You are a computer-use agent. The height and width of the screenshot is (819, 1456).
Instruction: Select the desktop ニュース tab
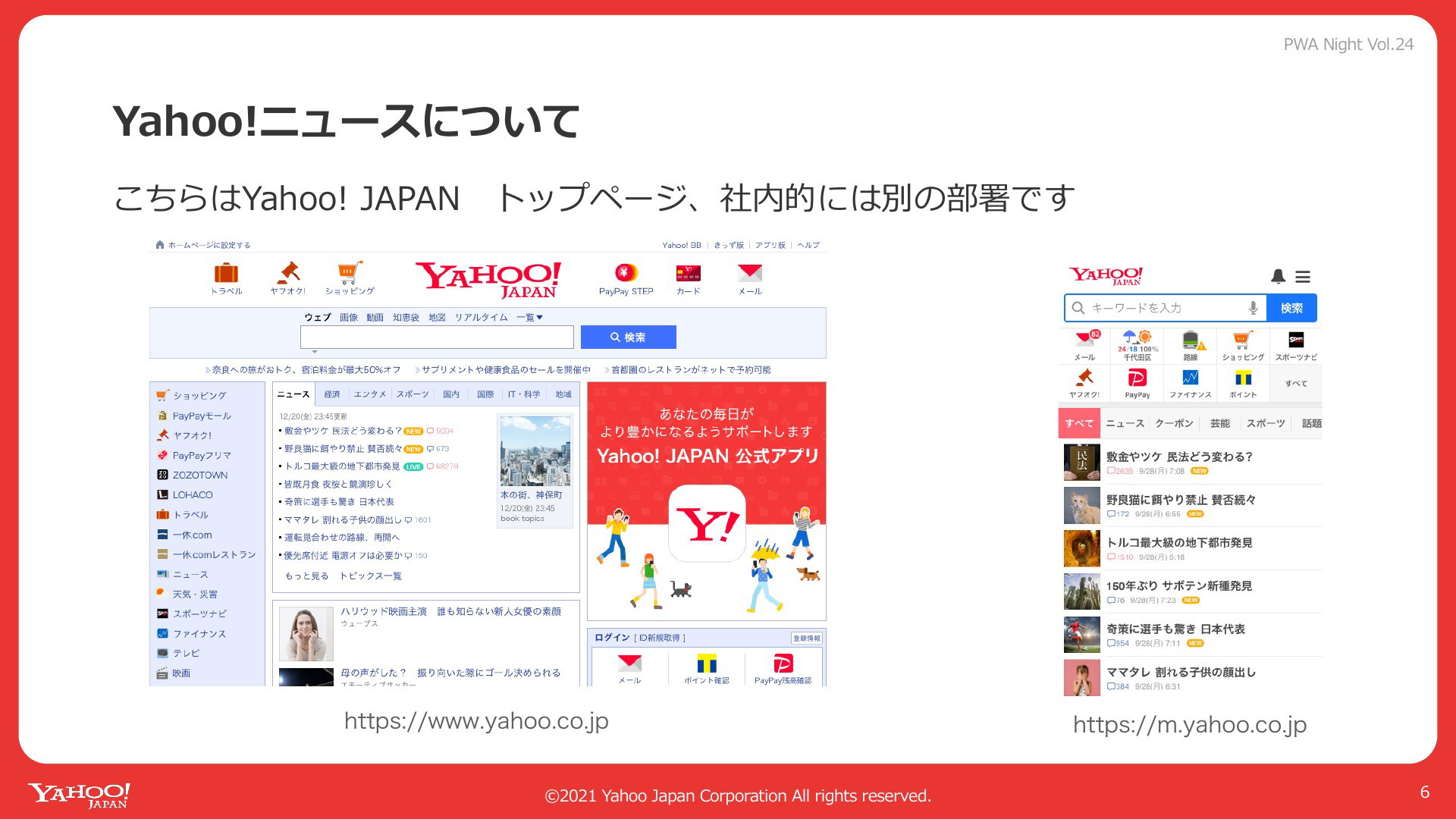coord(293,394)
